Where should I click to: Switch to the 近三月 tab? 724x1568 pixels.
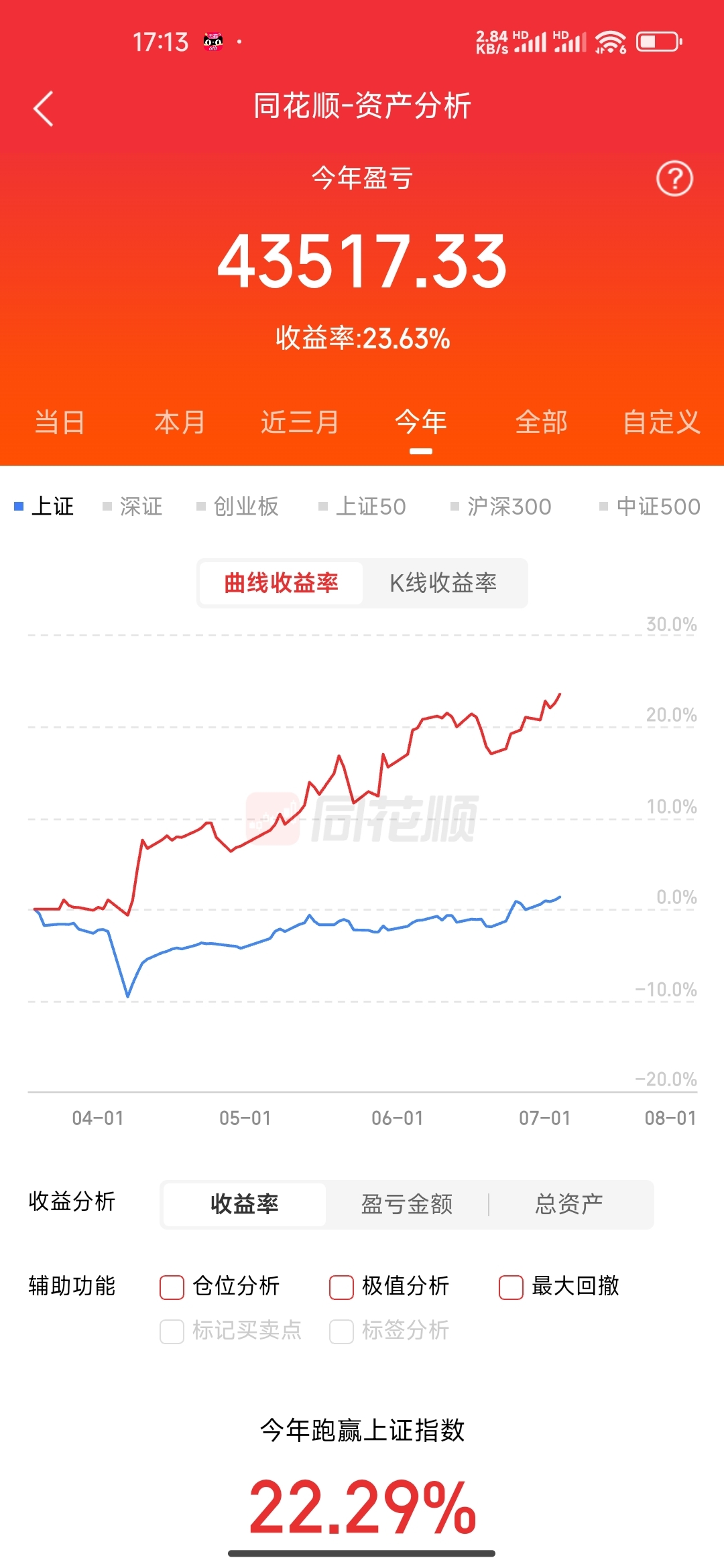pos(300,422)
